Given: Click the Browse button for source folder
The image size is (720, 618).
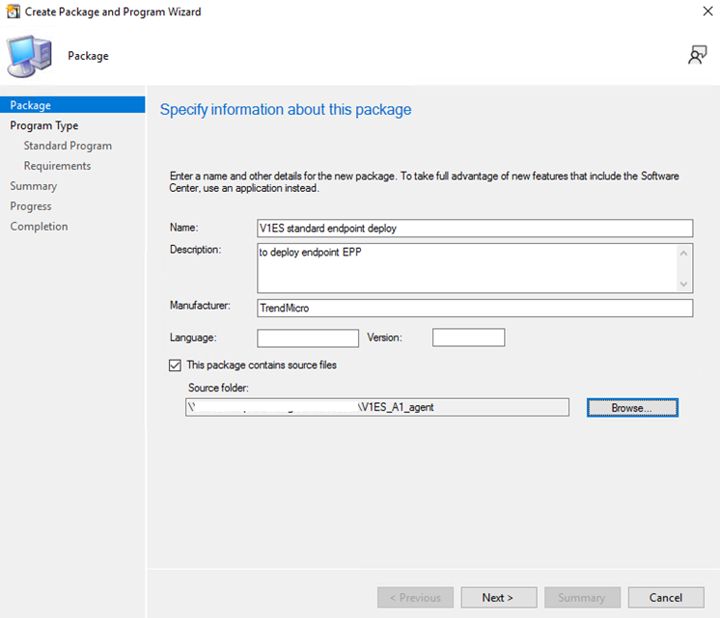Looking at the screenshot, I should pyautogui.click(x=631, y=408).
